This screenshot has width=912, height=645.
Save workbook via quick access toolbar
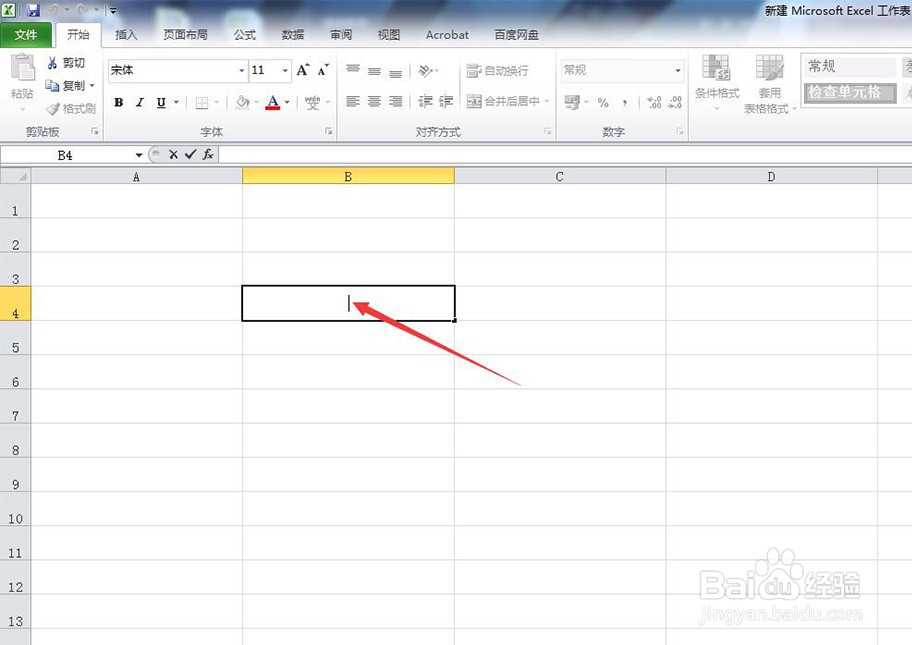(33, 10)
